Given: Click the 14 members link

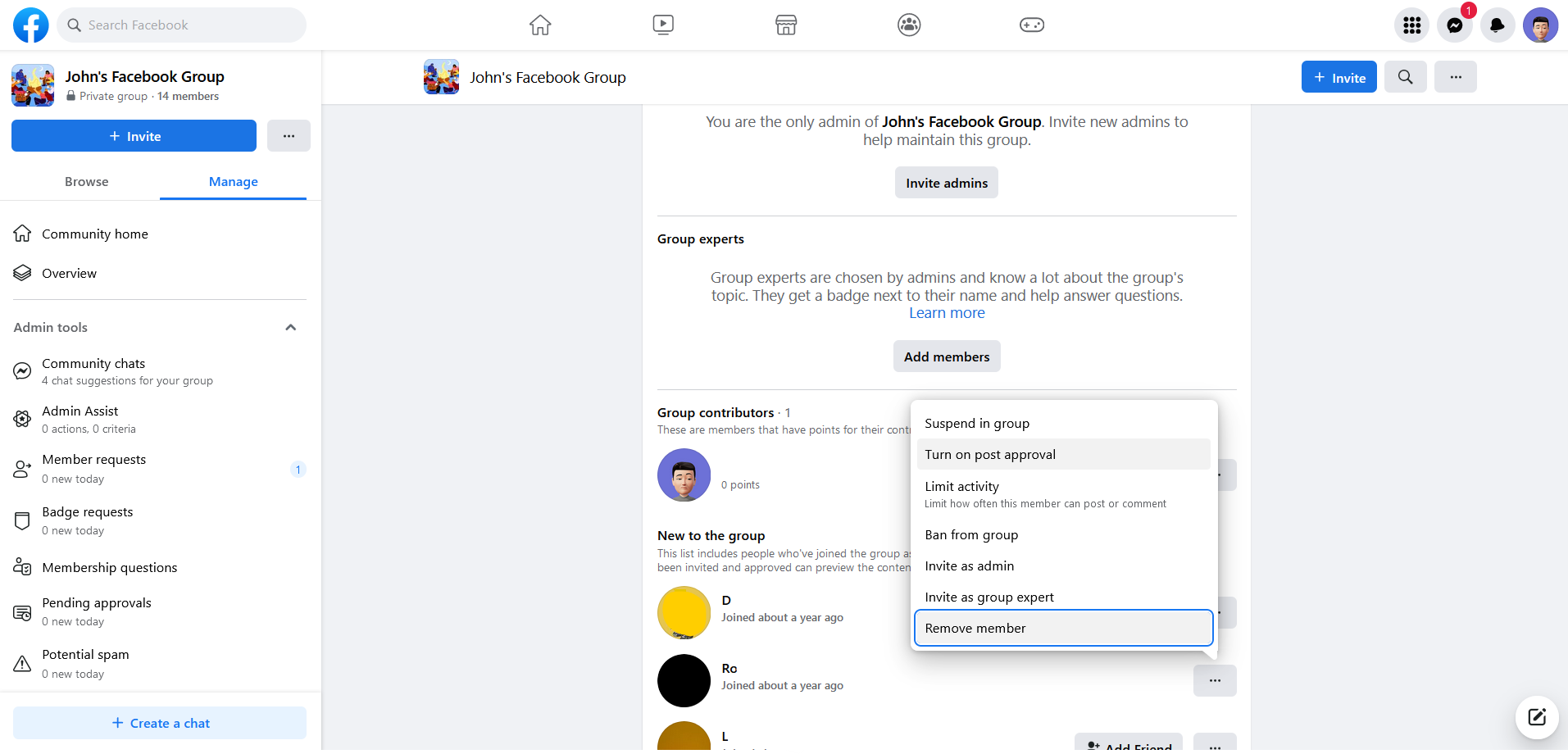Looking at the screenshot, I should pos(188,96).
